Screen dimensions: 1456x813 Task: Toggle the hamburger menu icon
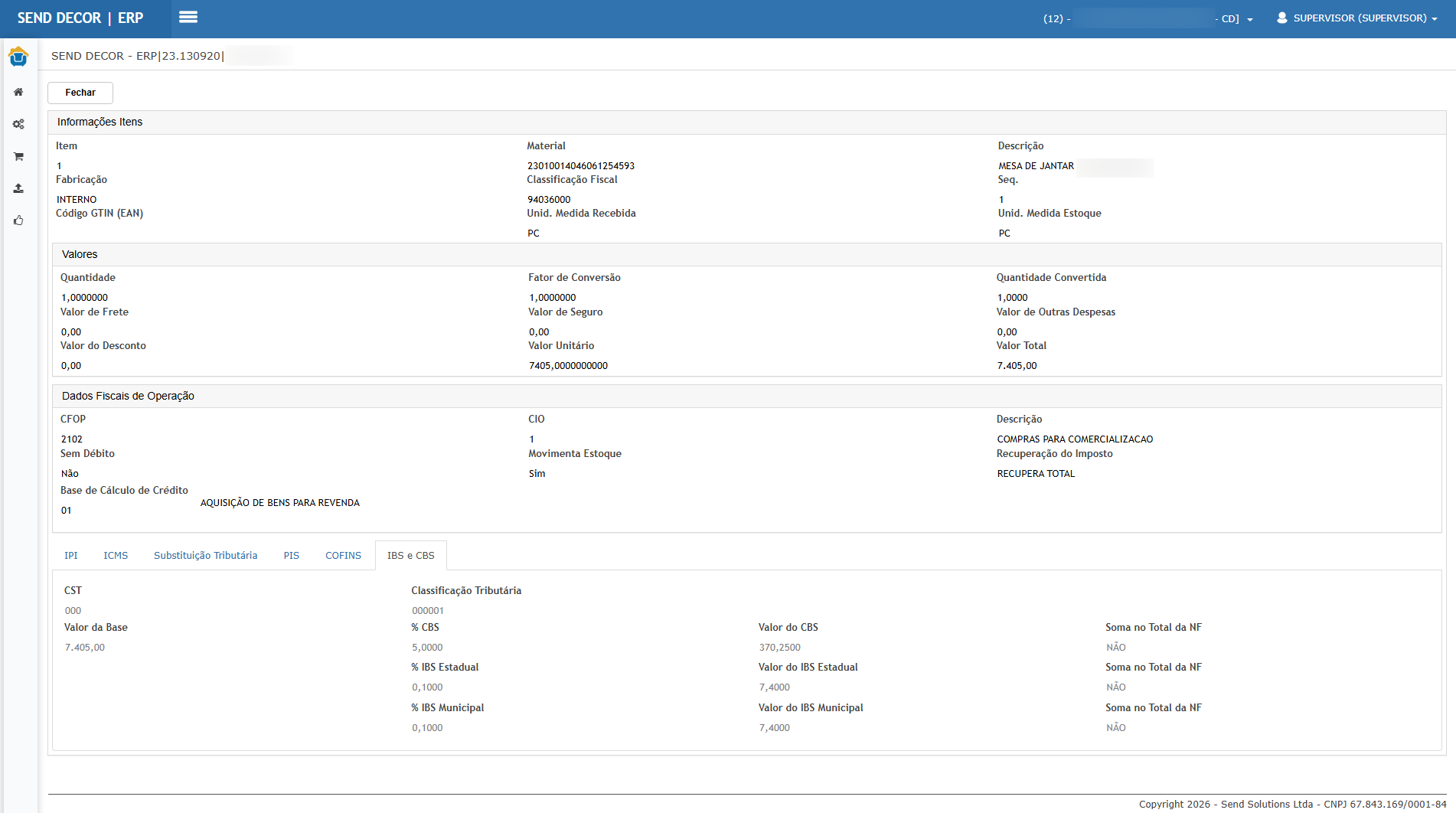point(188,18)
